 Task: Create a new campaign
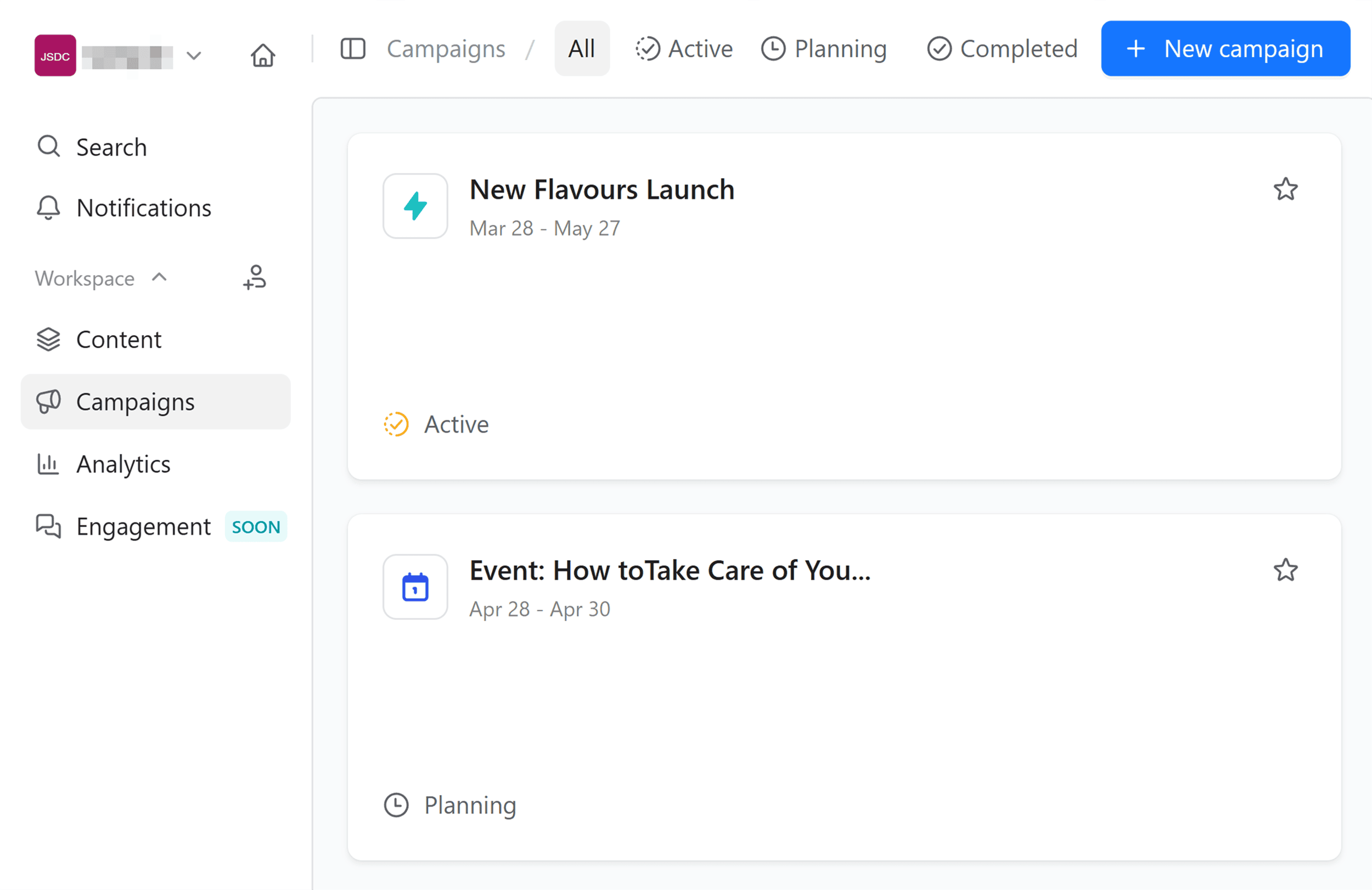1224,48
